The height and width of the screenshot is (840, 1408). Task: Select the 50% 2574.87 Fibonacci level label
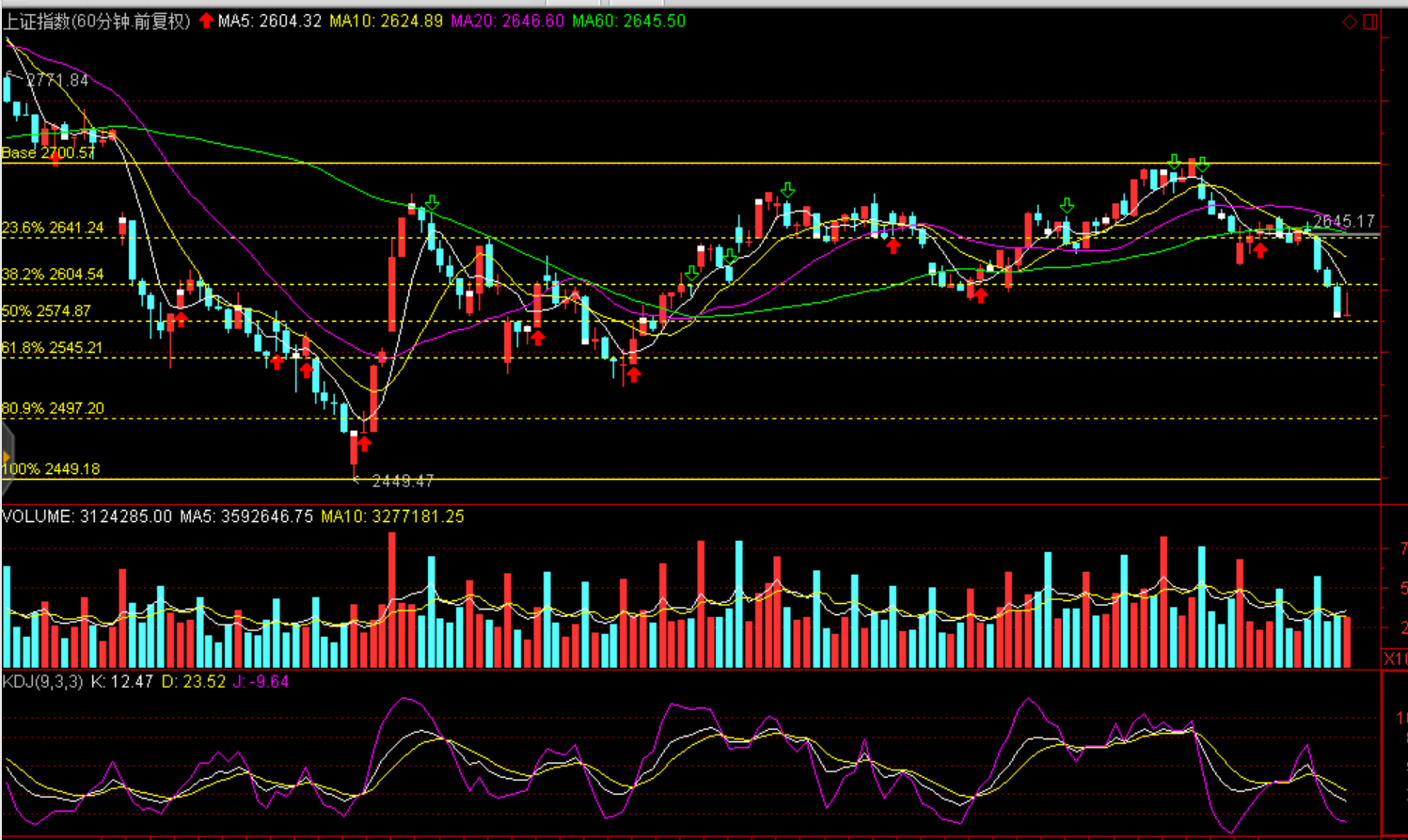47,311
